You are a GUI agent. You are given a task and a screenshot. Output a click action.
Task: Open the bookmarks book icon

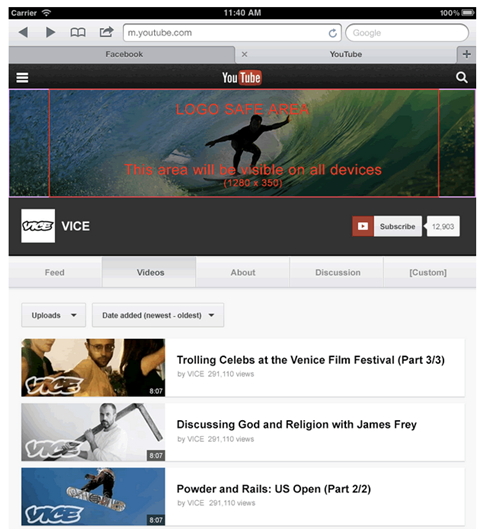coord(77,33)
